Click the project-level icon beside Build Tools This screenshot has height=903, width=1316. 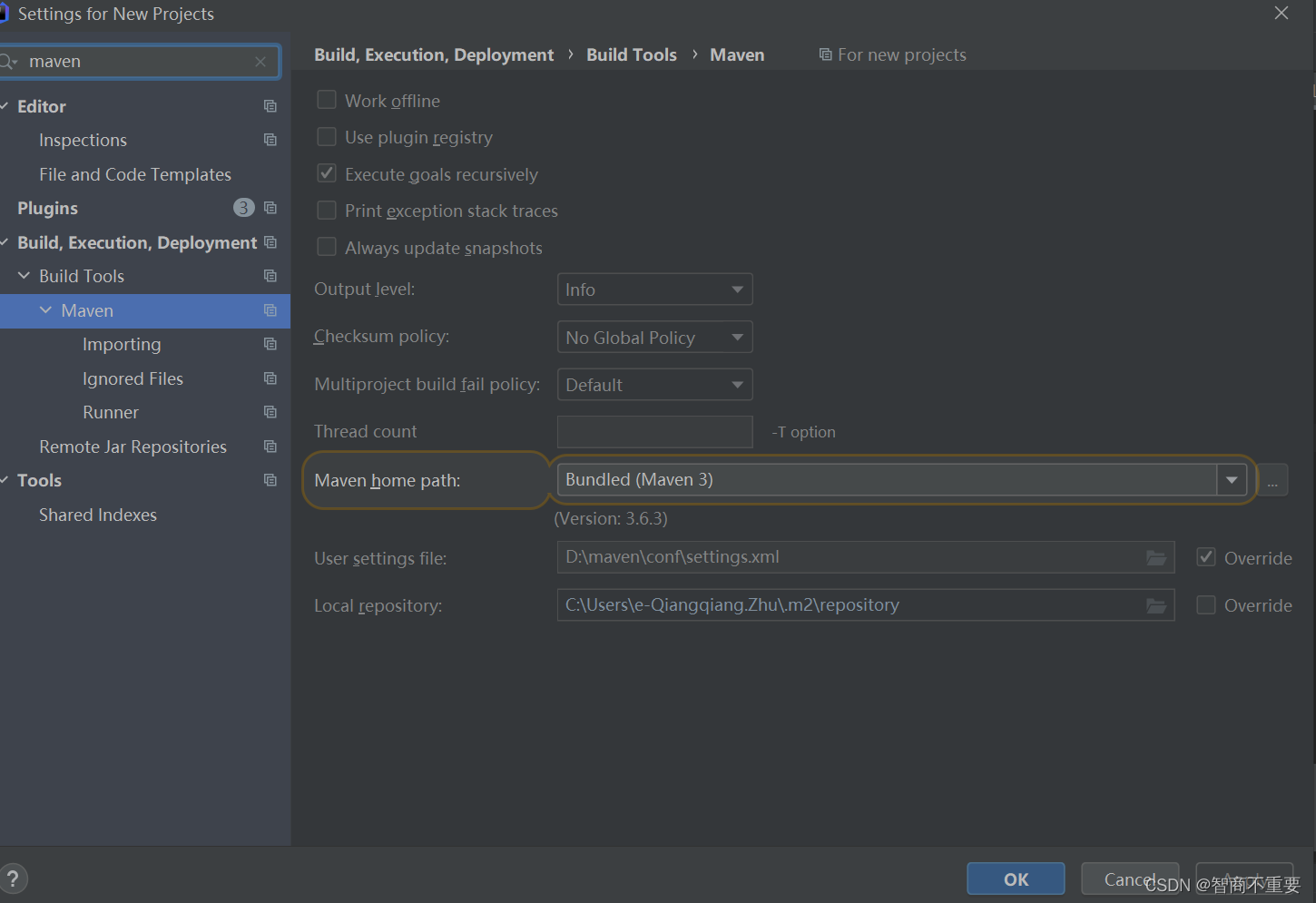pyautogui.click(x=270, y=276)
